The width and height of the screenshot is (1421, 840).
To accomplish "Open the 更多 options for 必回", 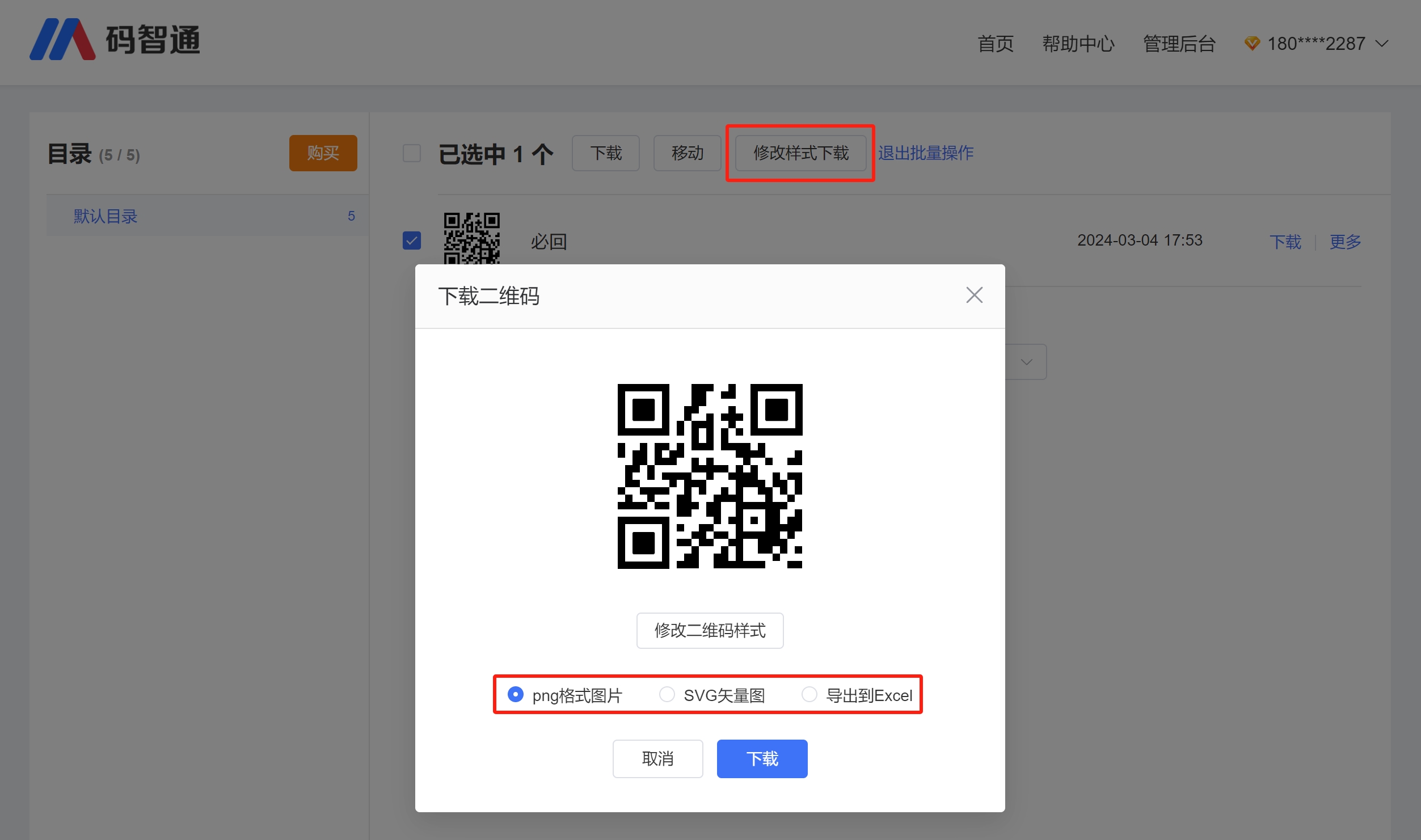I will pos(1345,242).
